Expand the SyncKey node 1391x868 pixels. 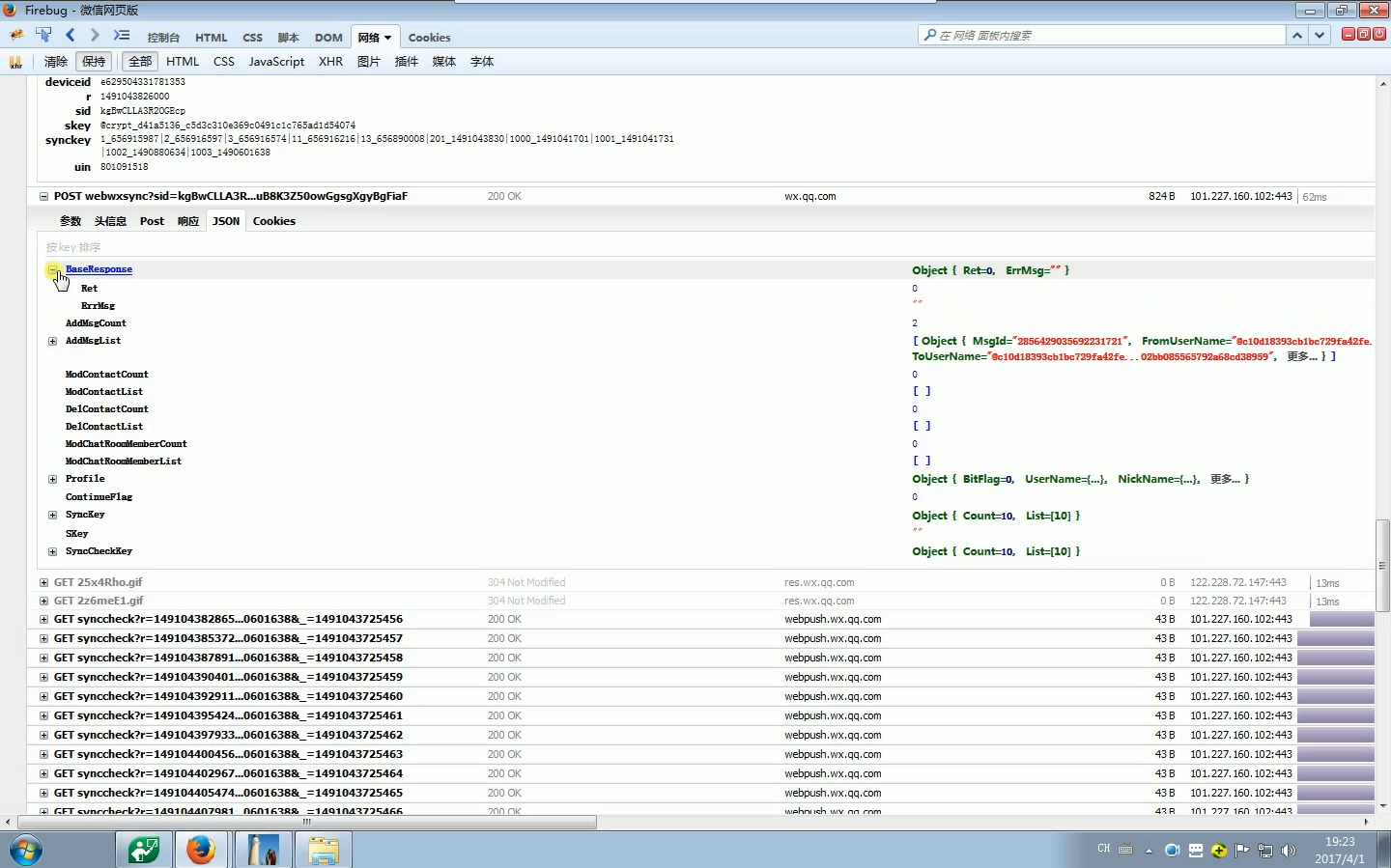(x=53, y=516)
